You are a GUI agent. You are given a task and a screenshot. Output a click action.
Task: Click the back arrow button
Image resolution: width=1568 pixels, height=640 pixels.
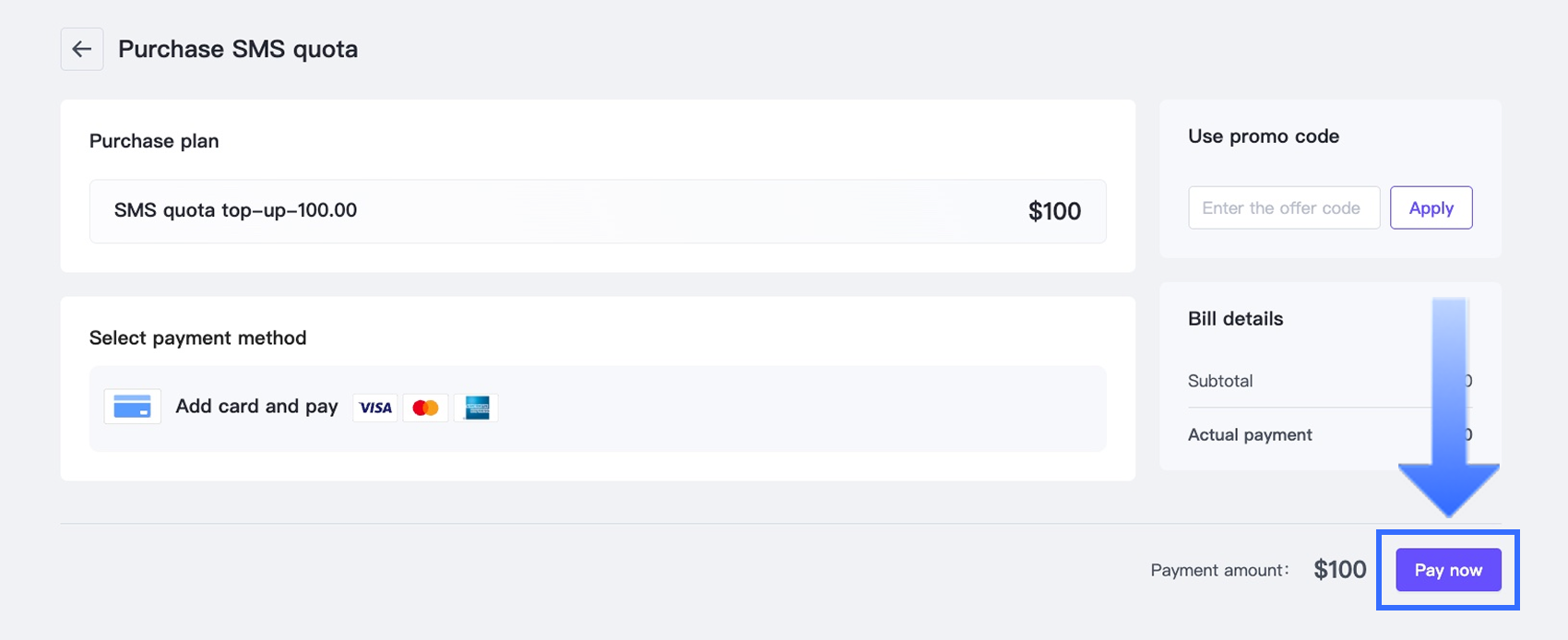(x=82, y=49)
